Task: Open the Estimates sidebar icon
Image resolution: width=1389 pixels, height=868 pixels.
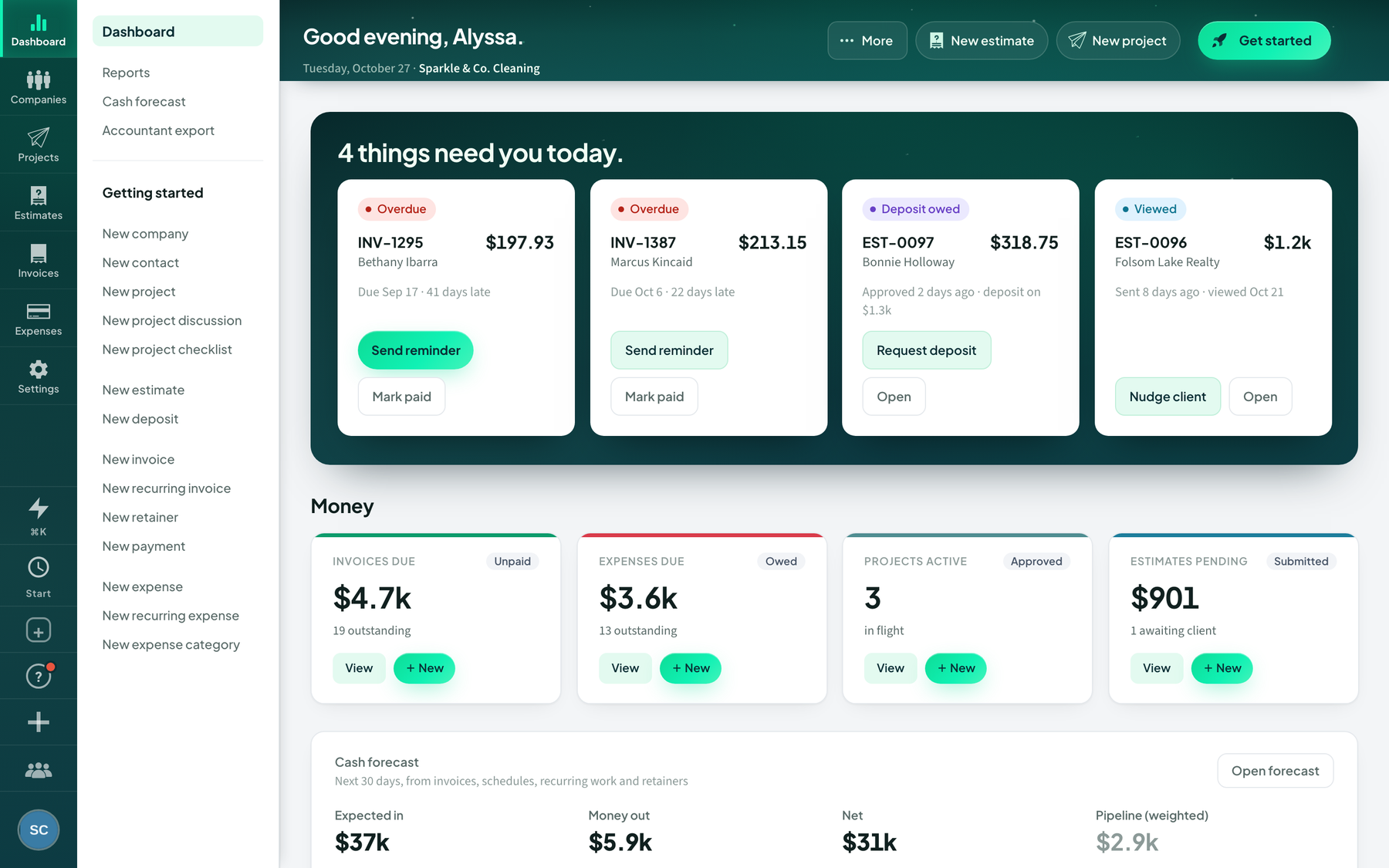Action: (39, 202)
